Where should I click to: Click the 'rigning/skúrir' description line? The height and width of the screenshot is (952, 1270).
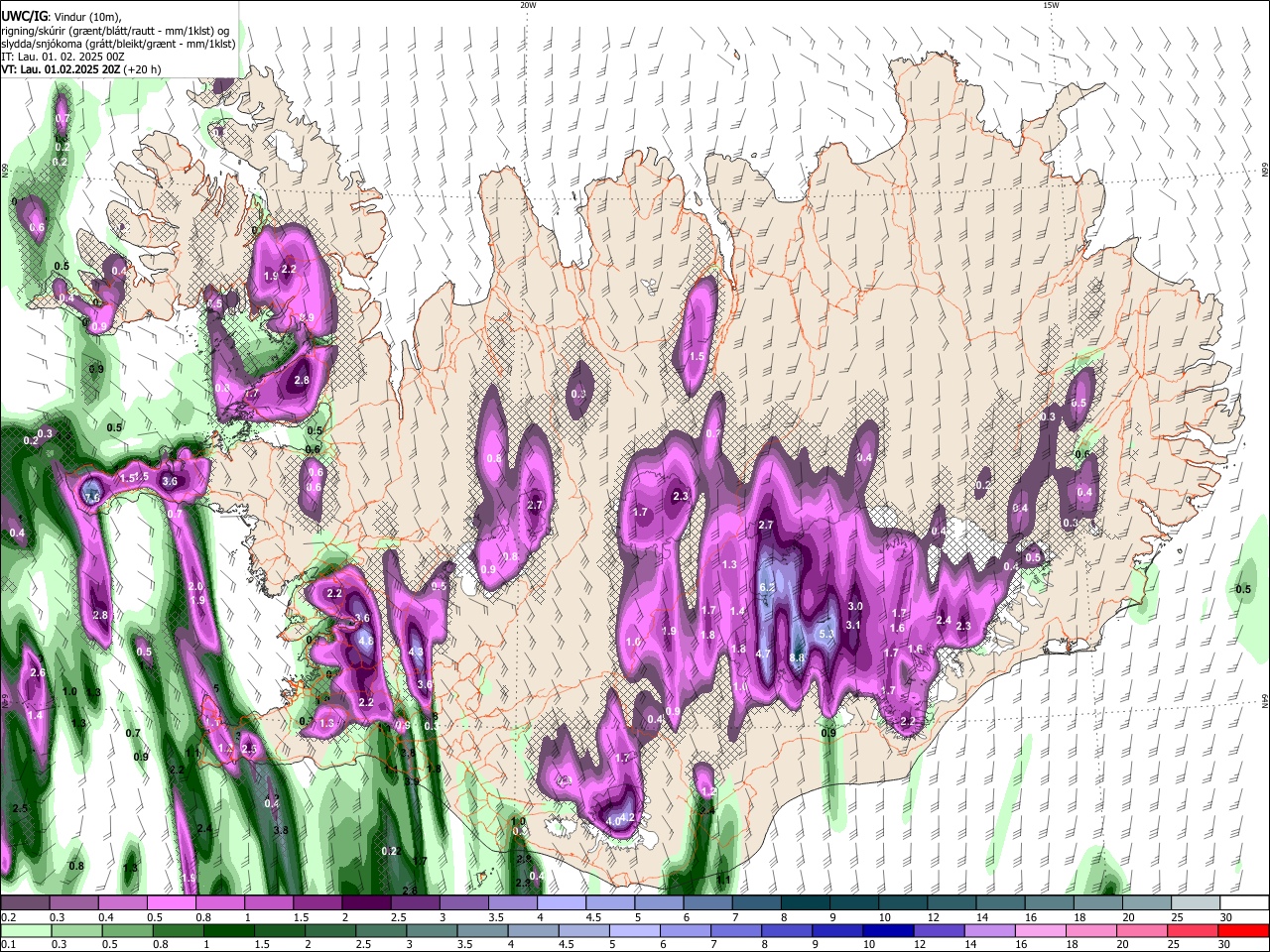pyautogui.click(x=115, y=31)
